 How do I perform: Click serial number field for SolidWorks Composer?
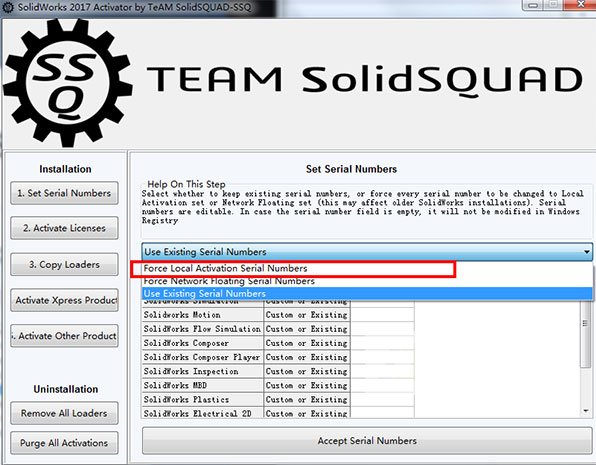point(382,343)
